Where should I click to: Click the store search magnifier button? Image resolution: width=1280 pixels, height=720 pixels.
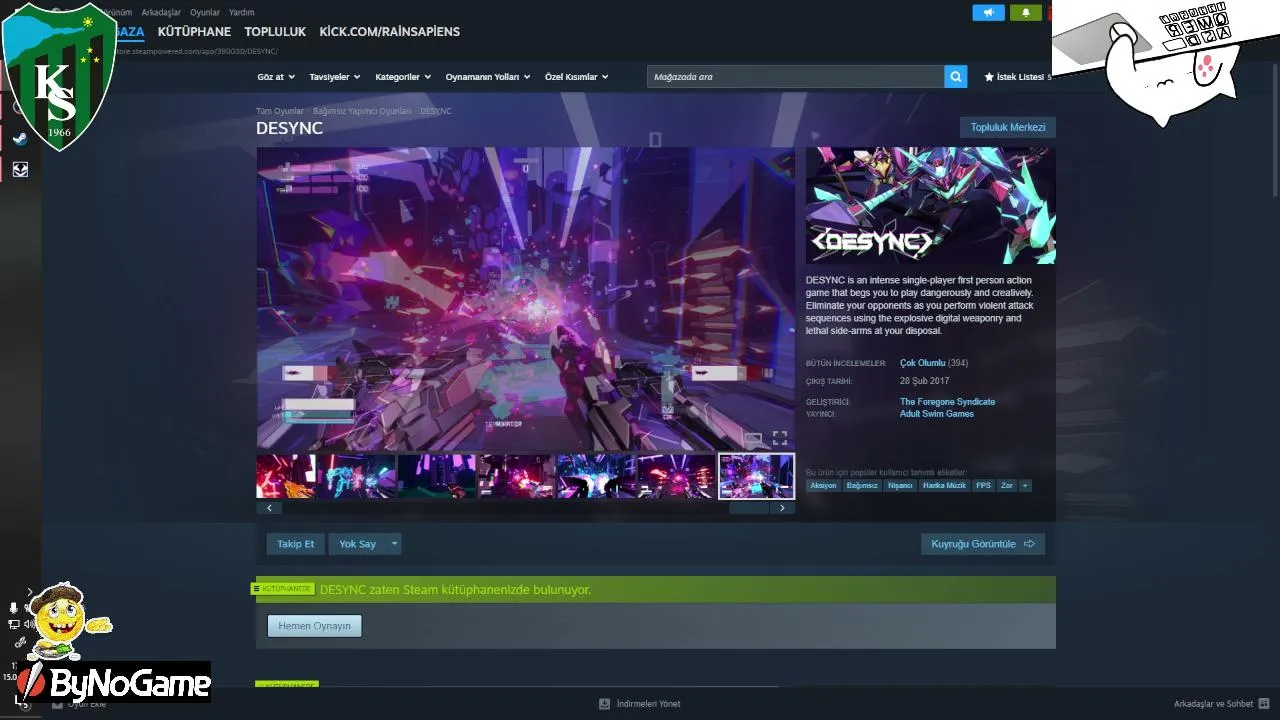tap(956, 76)
